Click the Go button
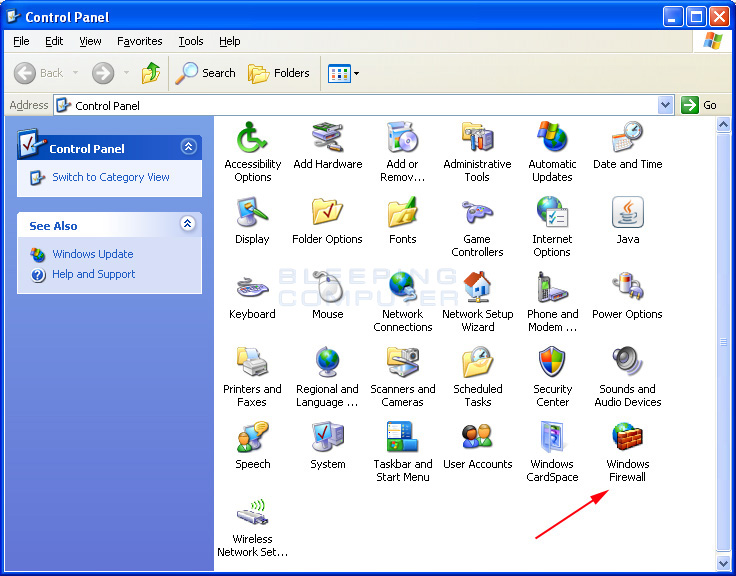Screen dimensions: 736x576 point(699,105)
